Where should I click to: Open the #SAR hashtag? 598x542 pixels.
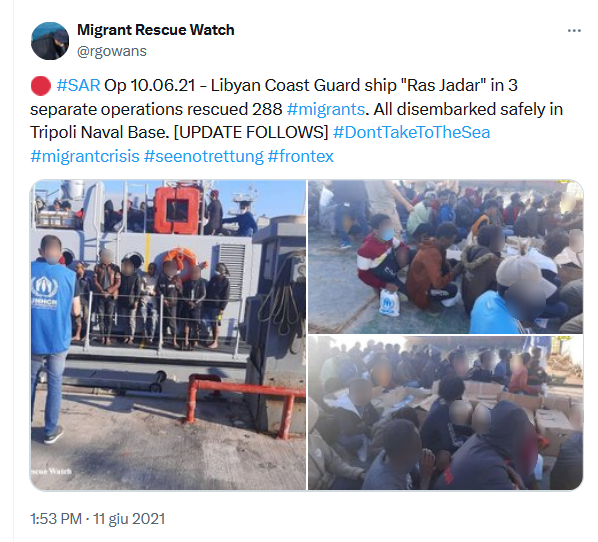78,85
